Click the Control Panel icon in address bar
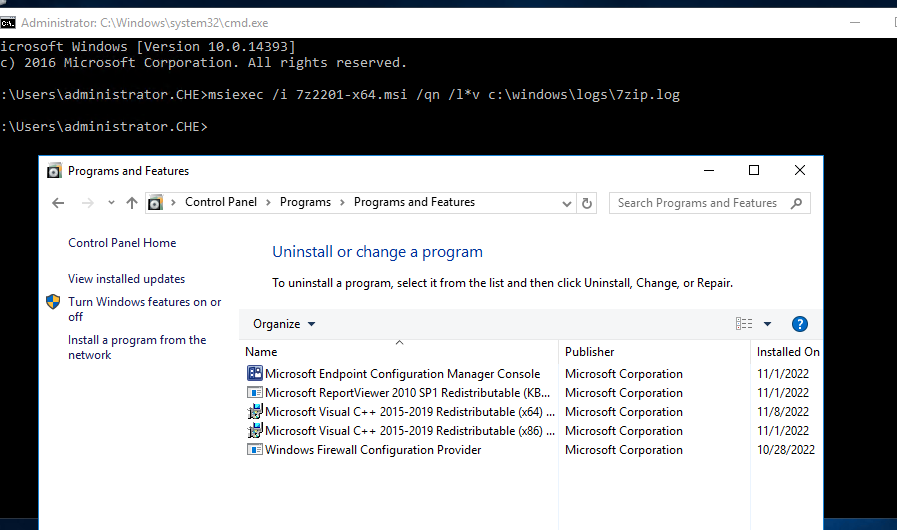This screenshot has height=530, width=897. (x=155, y=203)
